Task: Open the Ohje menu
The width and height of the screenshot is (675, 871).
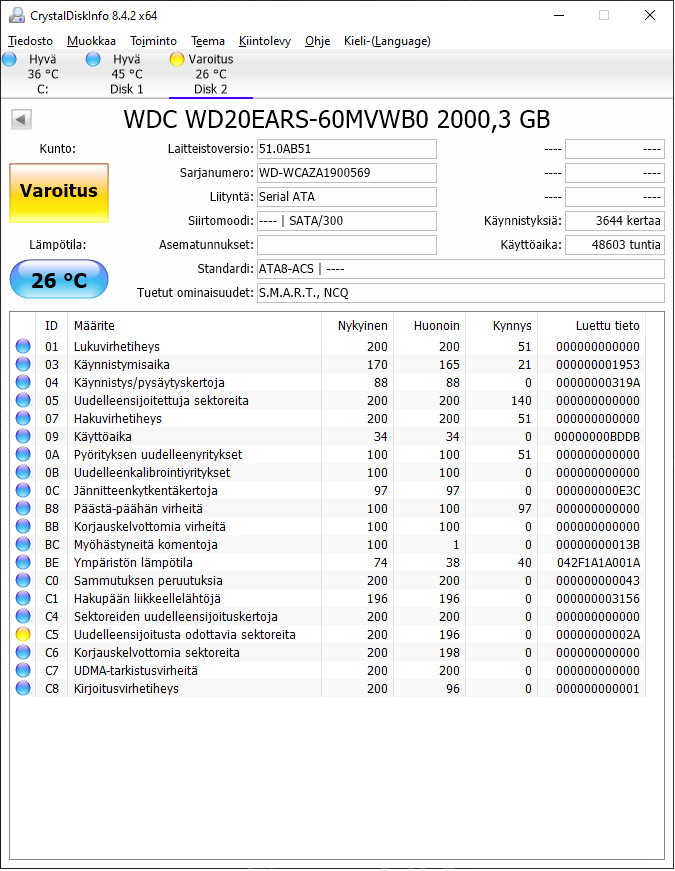Action: 317,41
